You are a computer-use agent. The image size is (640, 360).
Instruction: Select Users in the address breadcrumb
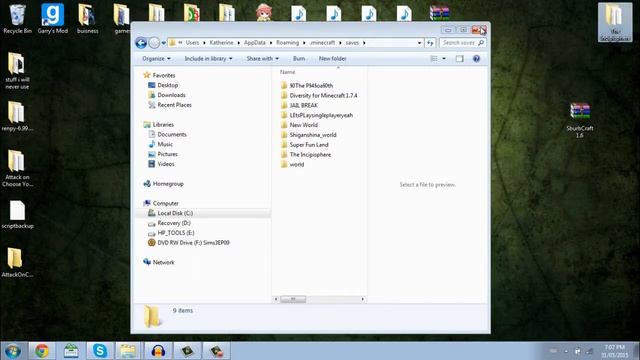(192, 42)
